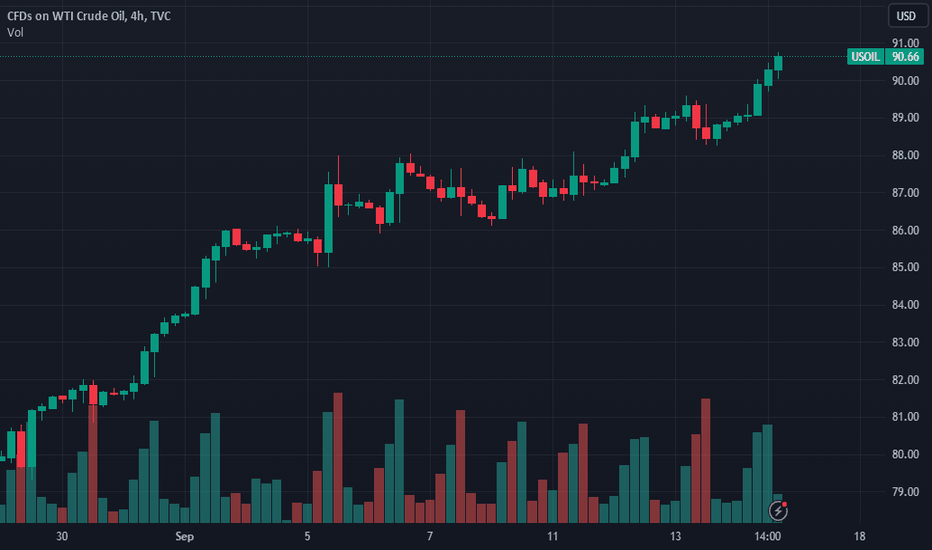Select the Vol indicator label
The height and width of the screenshot is (550, 932).
tap(15, 33)
